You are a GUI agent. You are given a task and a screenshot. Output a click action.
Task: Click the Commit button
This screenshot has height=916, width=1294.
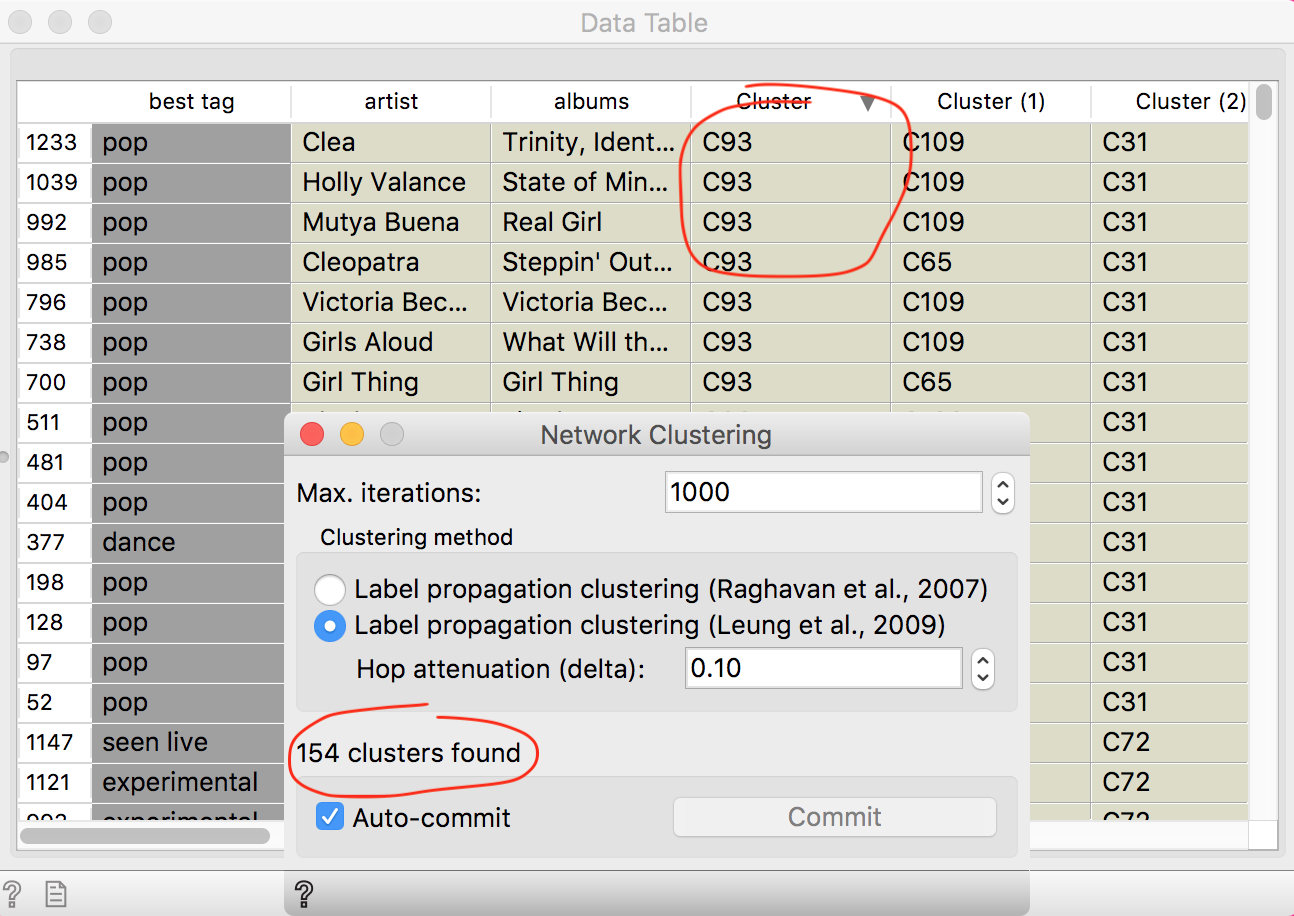[835, 816]
